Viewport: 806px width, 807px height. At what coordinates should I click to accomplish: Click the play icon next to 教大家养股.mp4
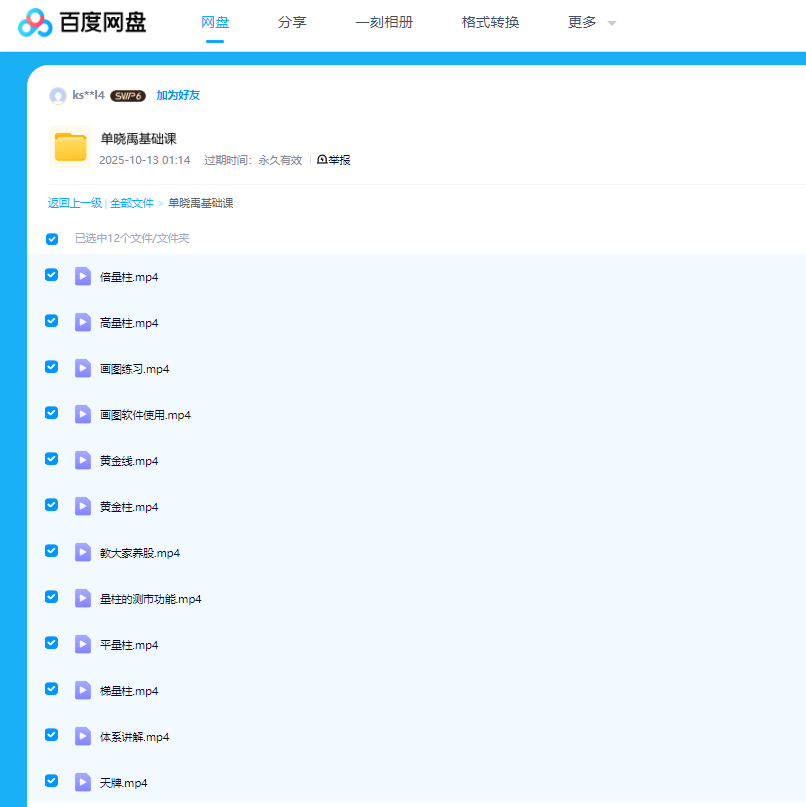tap(83, 552)
